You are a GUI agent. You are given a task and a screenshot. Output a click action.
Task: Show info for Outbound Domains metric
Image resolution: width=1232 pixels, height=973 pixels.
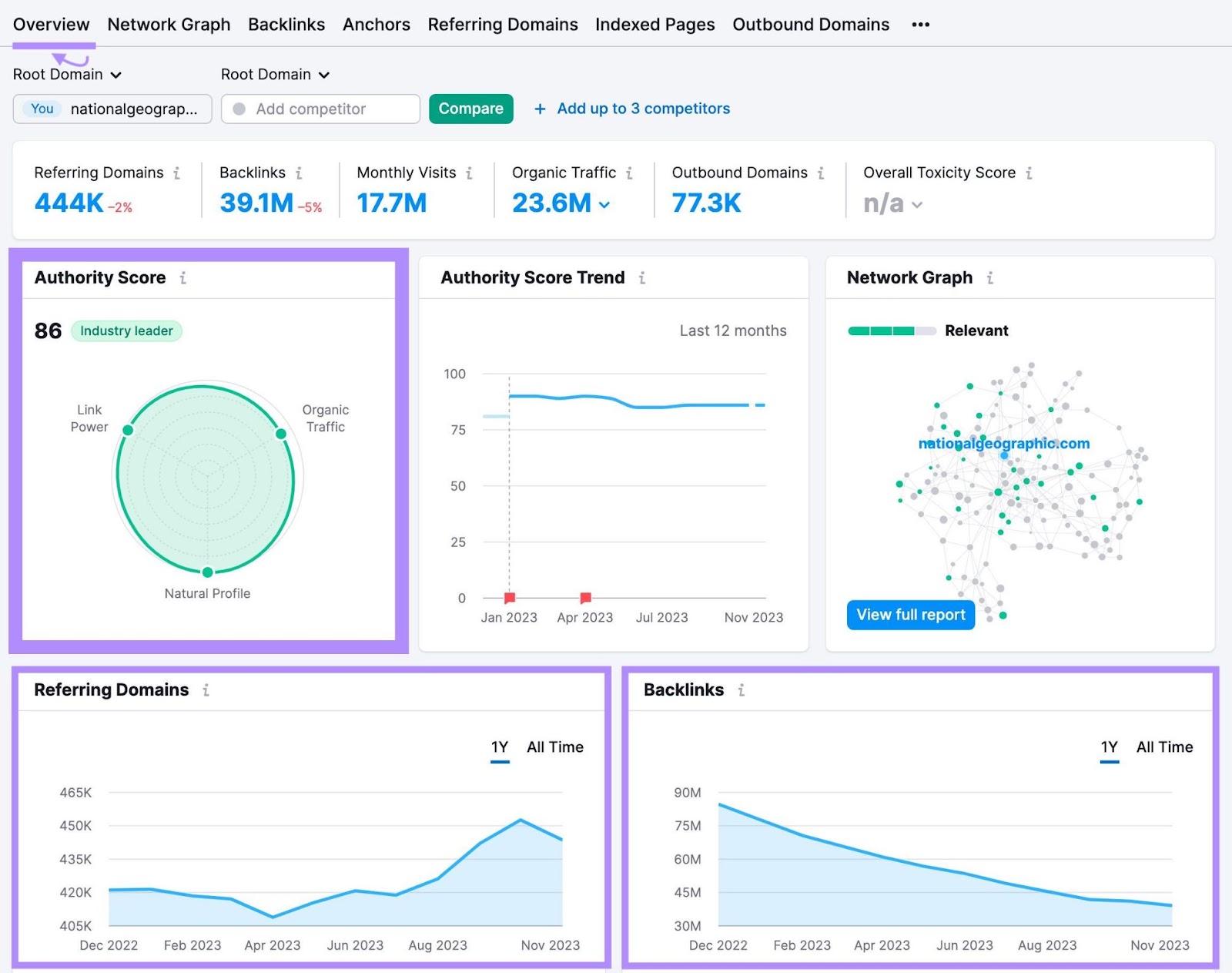pos(821,173)
